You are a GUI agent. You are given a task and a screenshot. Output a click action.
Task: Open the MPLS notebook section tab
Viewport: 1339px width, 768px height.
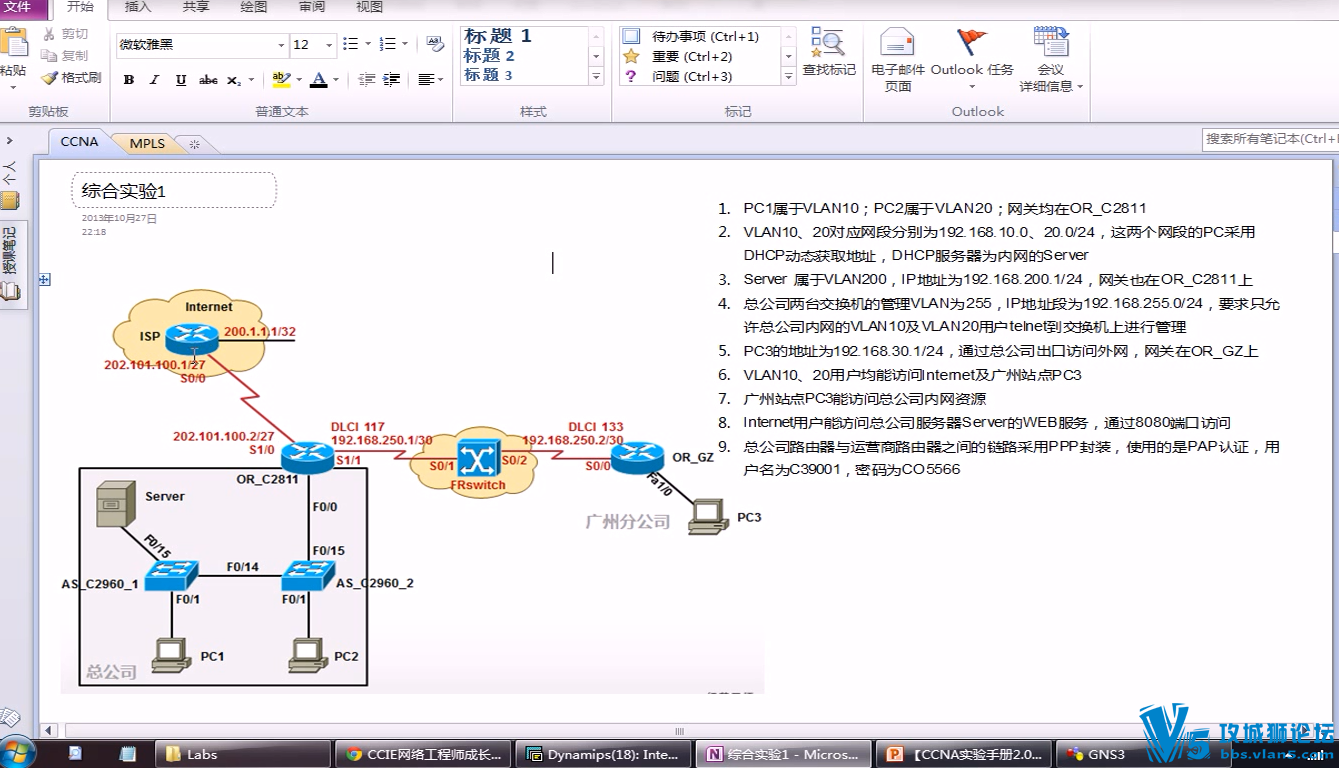pos(147,143)
